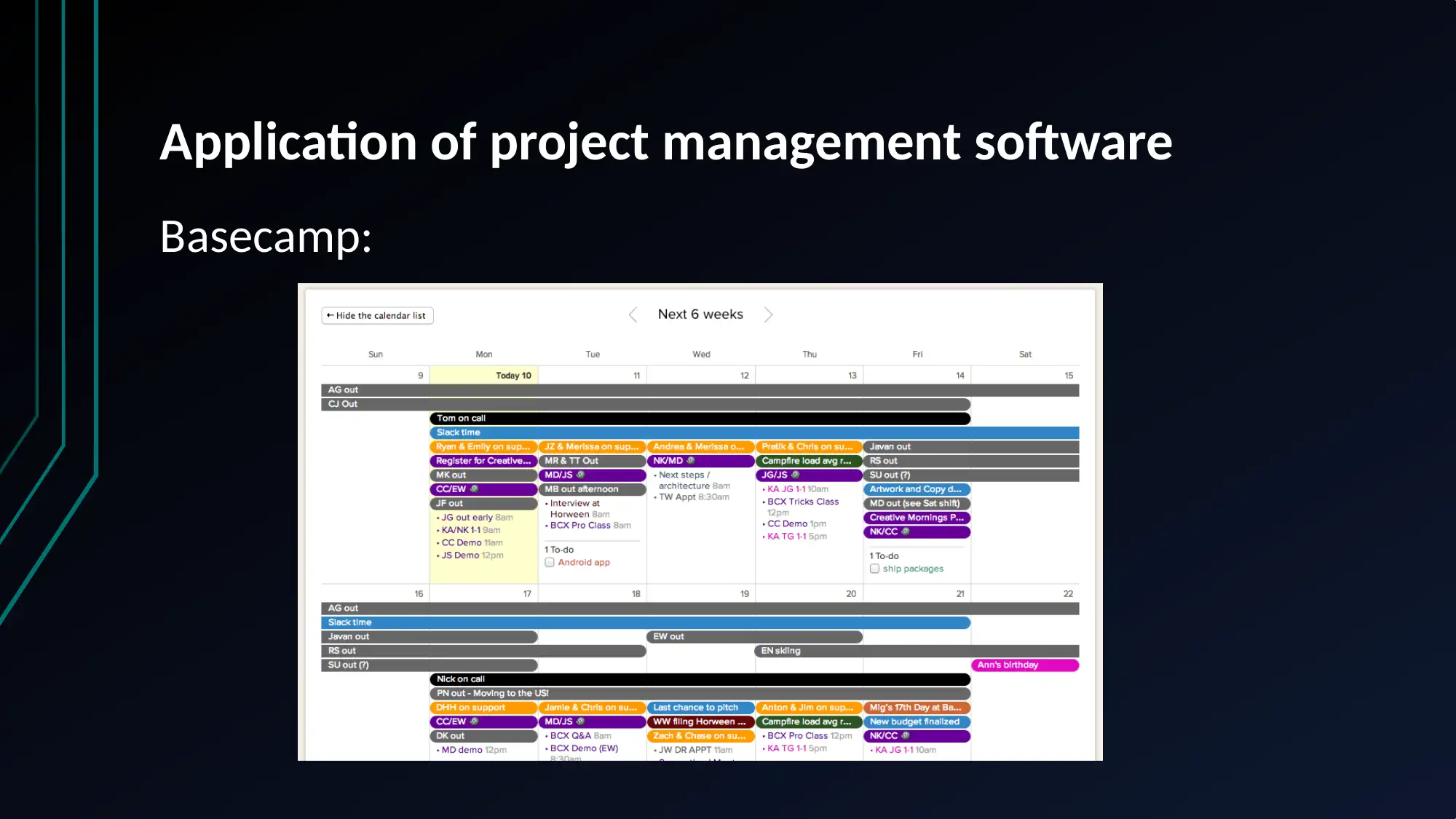This screenshot has height=819, width=1456.
Task: Open the JZ & Merissa on support event
Action: coord(592,446)
